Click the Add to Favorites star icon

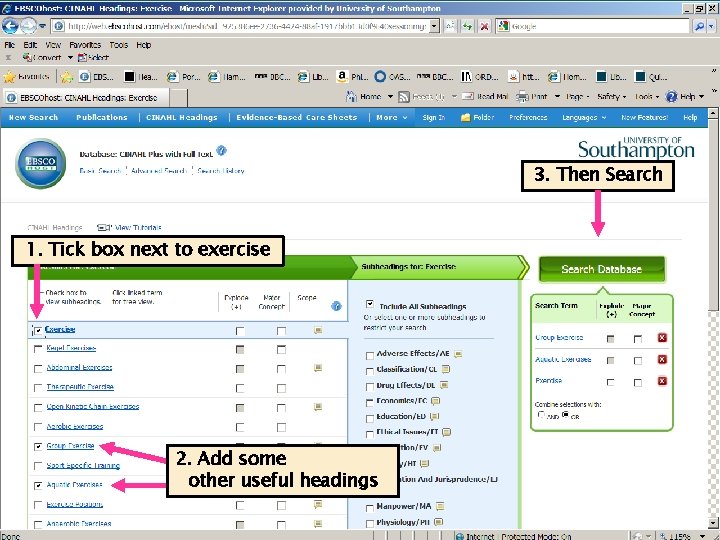(67, 77)
